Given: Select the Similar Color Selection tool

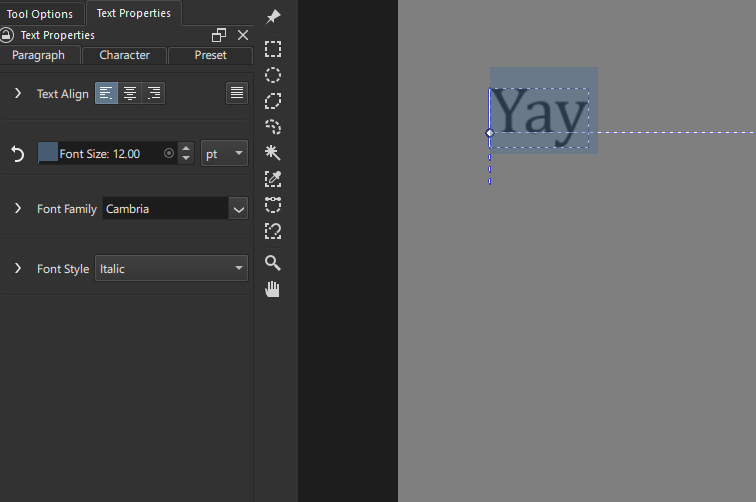Looking at the screenshot, I should pos(273,179).
